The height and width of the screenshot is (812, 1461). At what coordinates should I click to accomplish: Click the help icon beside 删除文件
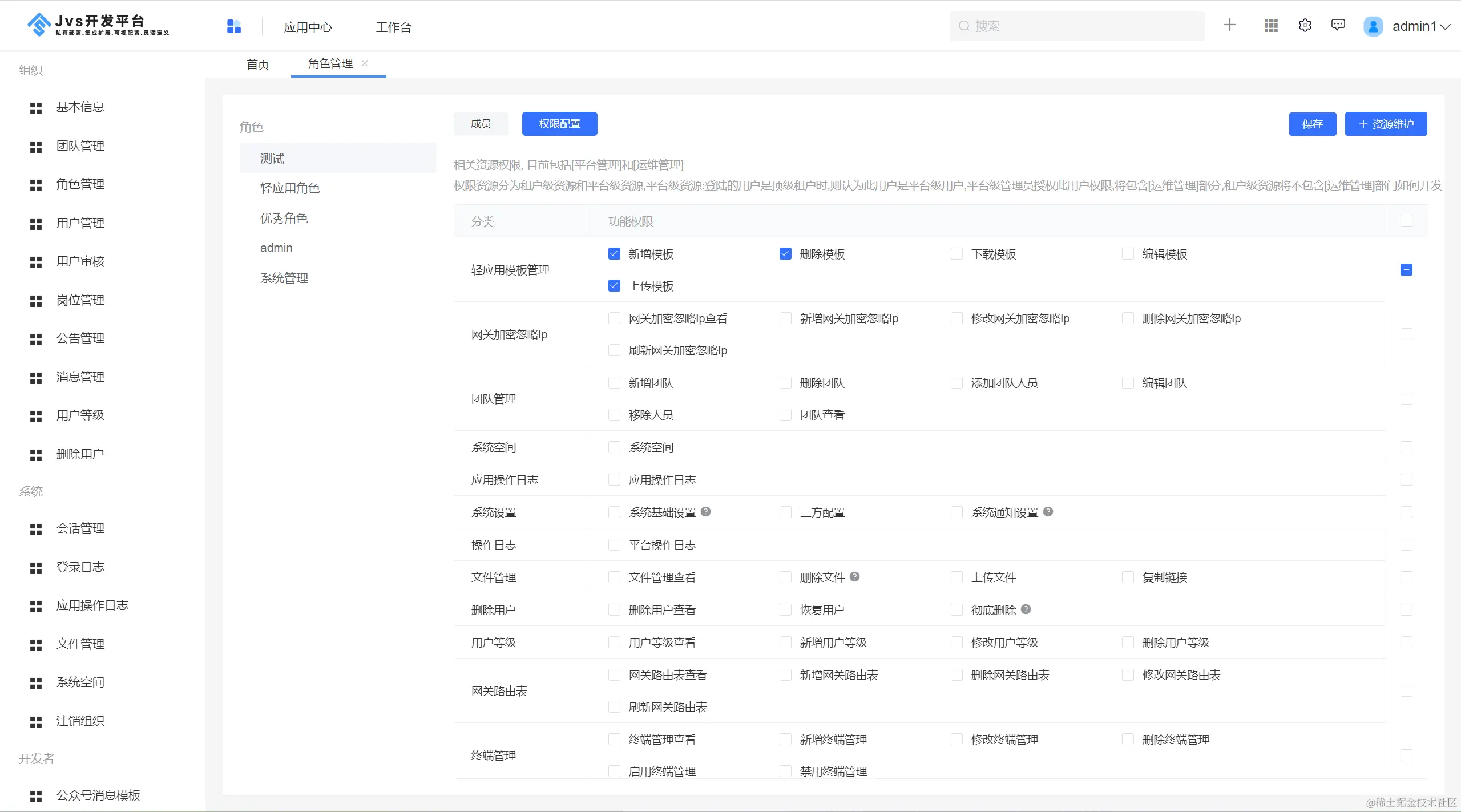point(854,577)
